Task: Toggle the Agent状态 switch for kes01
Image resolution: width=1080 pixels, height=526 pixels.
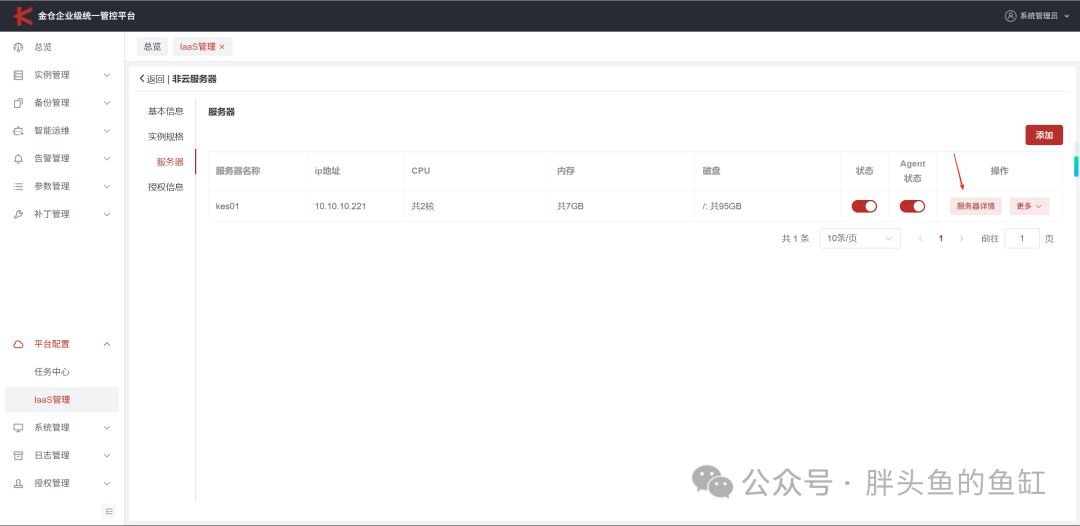Action: point(913,206)
